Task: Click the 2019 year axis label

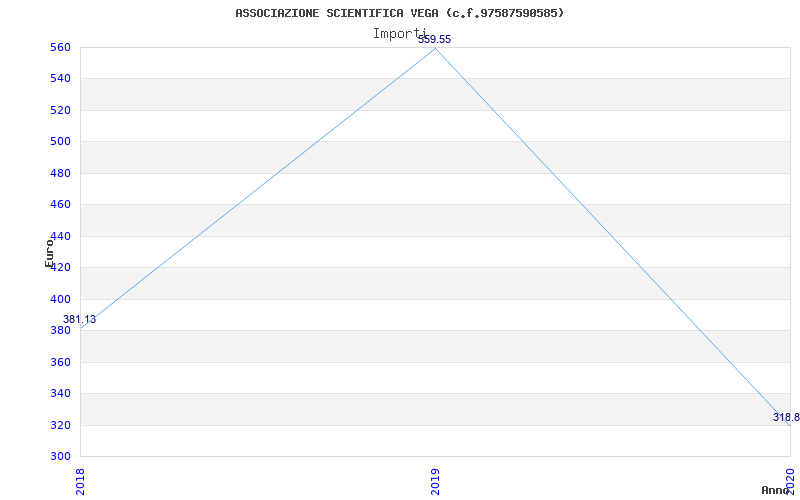Action: click(x=435, y=482)
